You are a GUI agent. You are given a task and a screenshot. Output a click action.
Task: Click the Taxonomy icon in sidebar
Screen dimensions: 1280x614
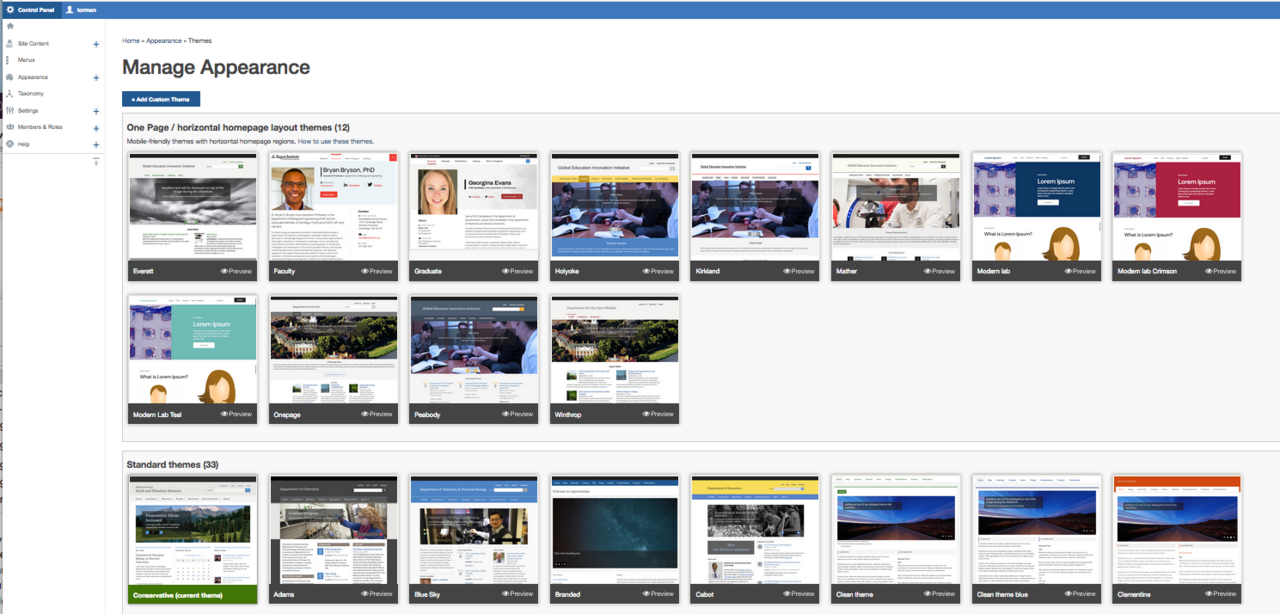click(x=9, y=93)
